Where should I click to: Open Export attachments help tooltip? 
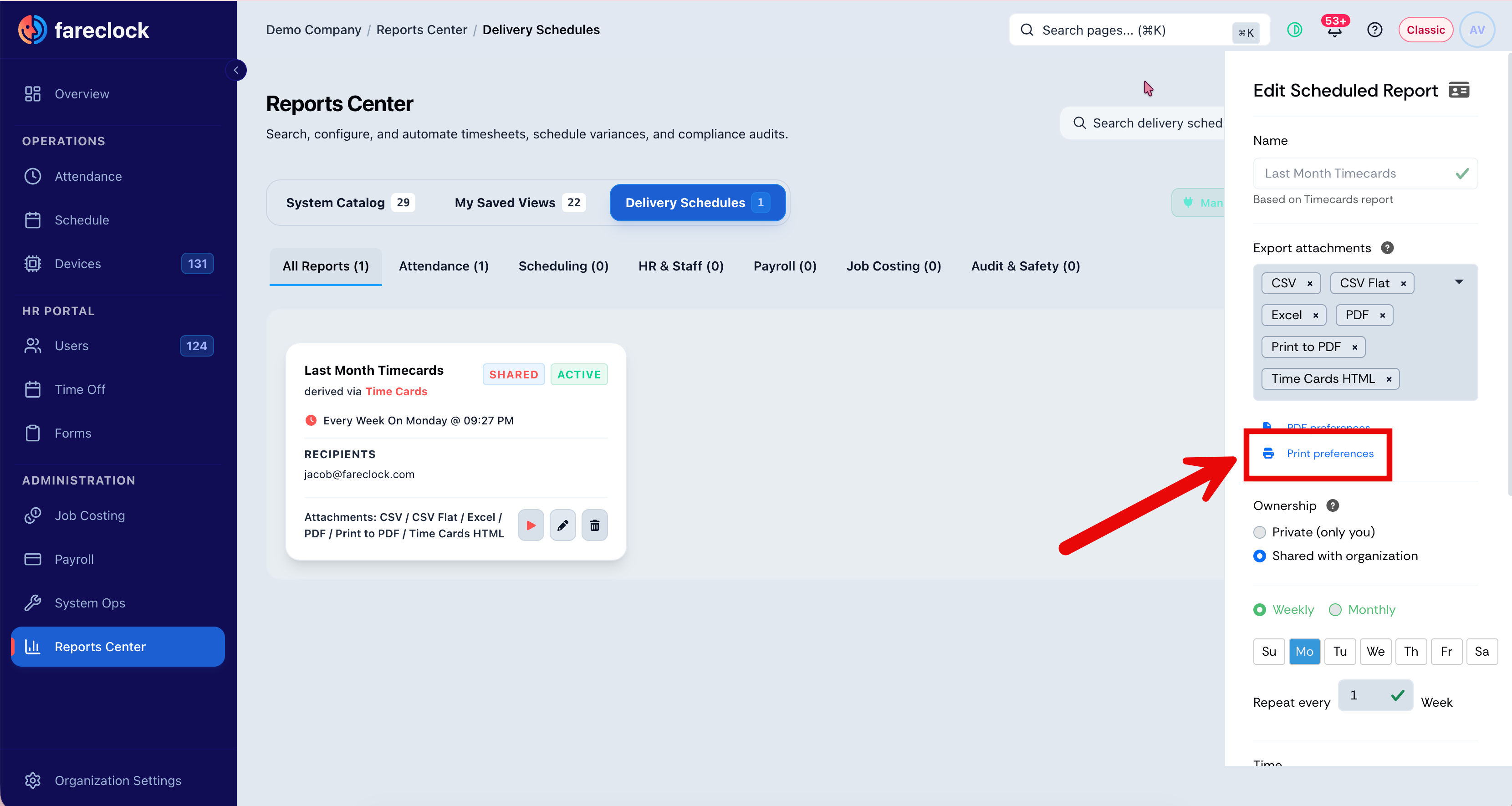[x=1387, y=248]
